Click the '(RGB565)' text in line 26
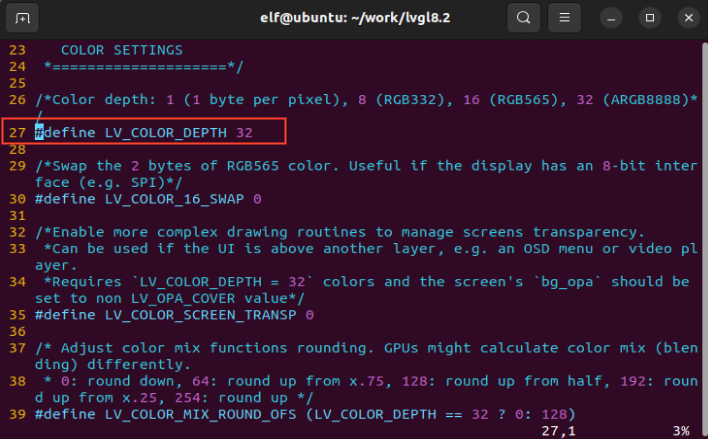The width and height of the screenshot is (708, 439). click(x=524, y=100)
